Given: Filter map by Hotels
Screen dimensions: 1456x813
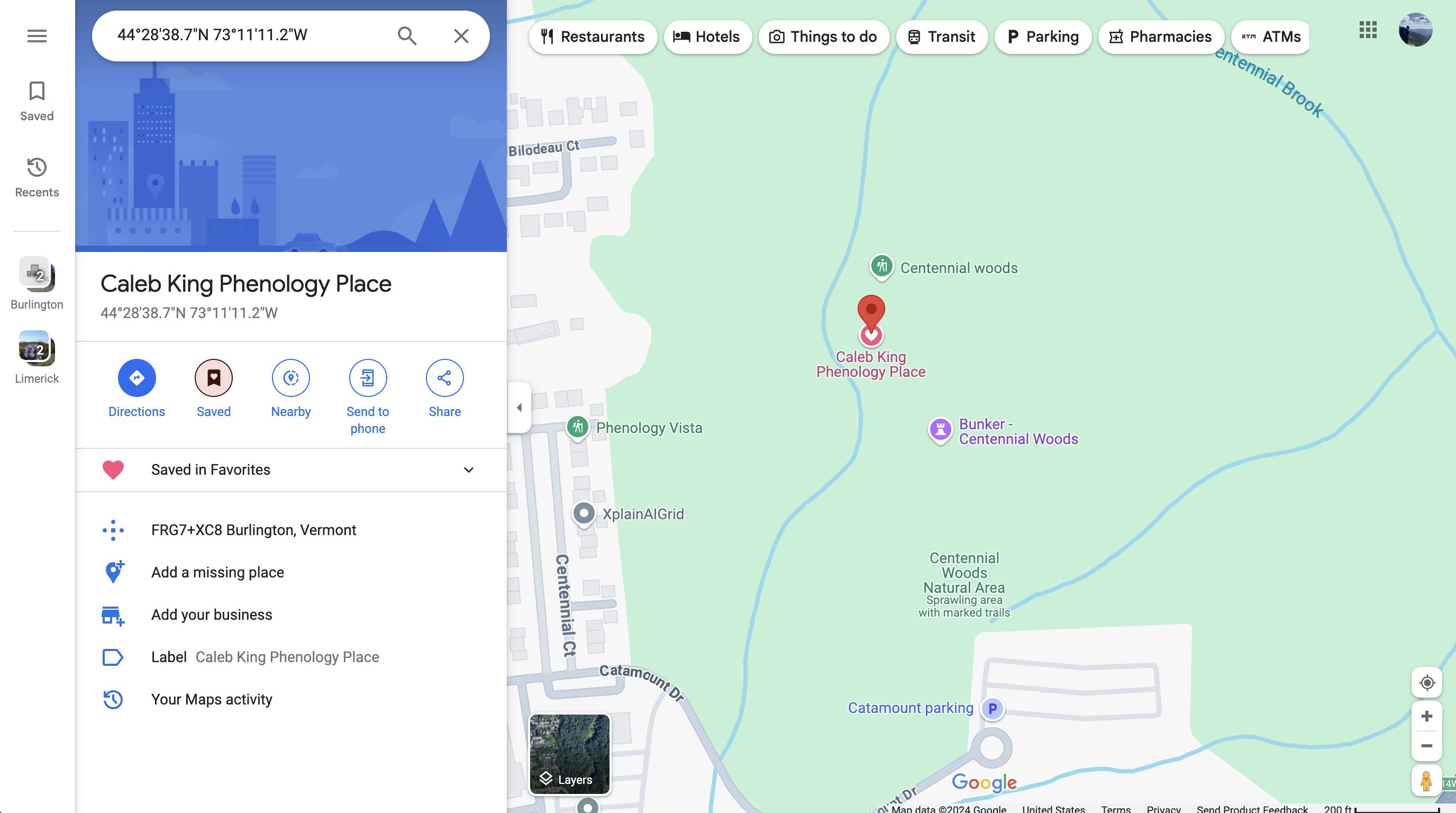Looking at the screenshot, I should pos(707,37).
